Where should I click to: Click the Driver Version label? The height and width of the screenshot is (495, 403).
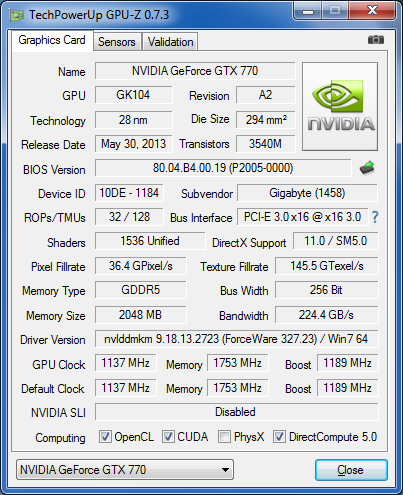click(53, 340)
